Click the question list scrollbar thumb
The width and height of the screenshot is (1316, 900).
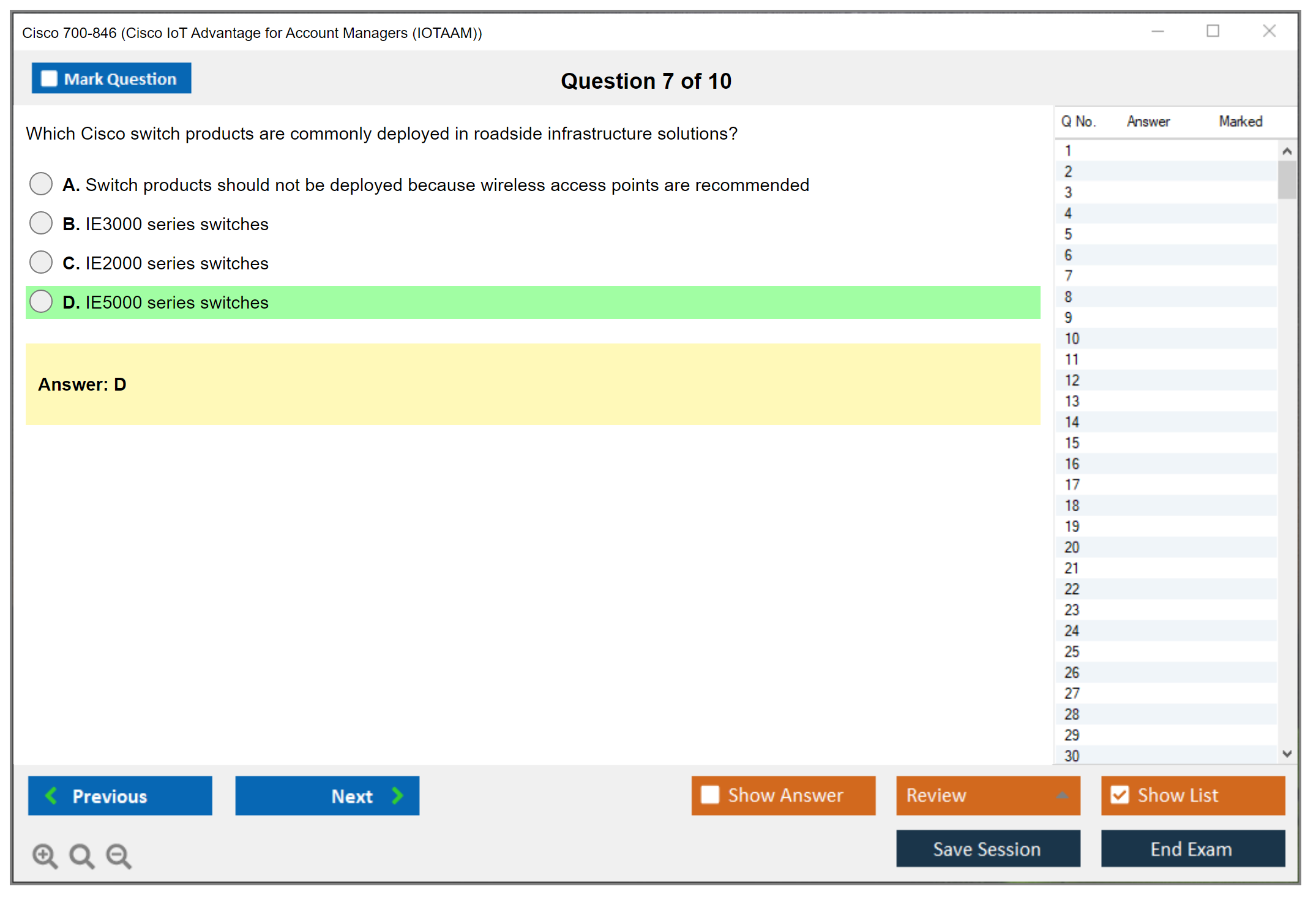click(x=1287, y=180)
